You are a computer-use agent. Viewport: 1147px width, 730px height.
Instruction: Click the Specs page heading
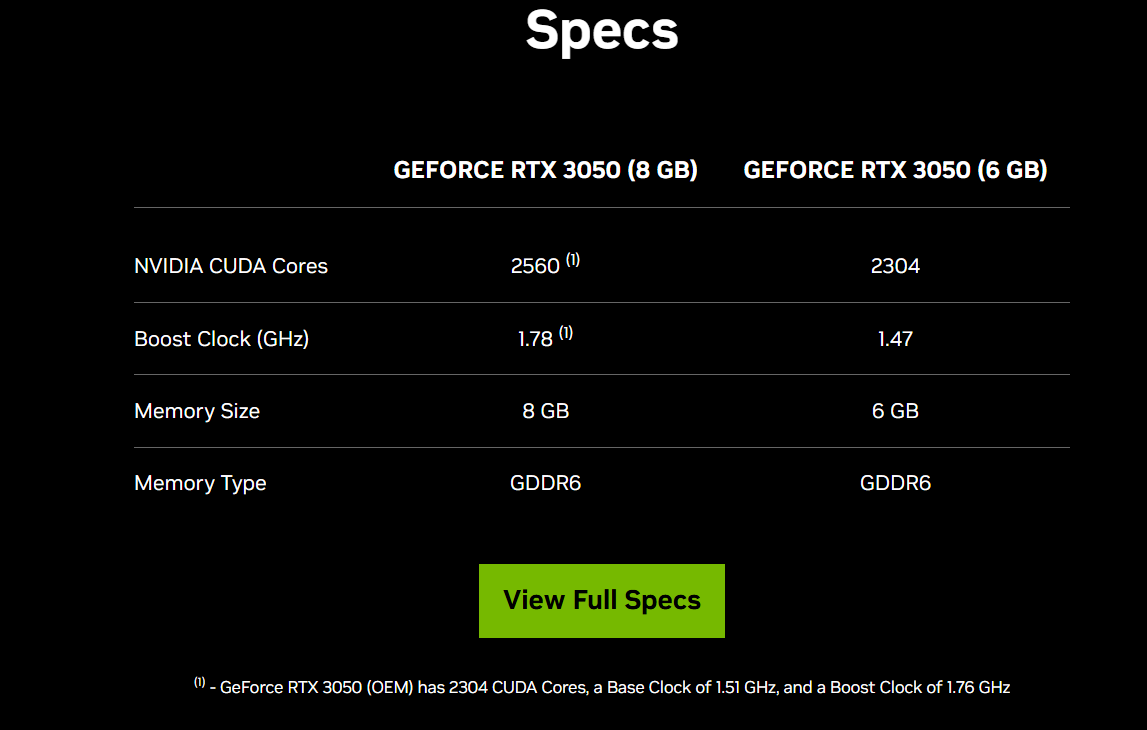[x=602, y=31]
